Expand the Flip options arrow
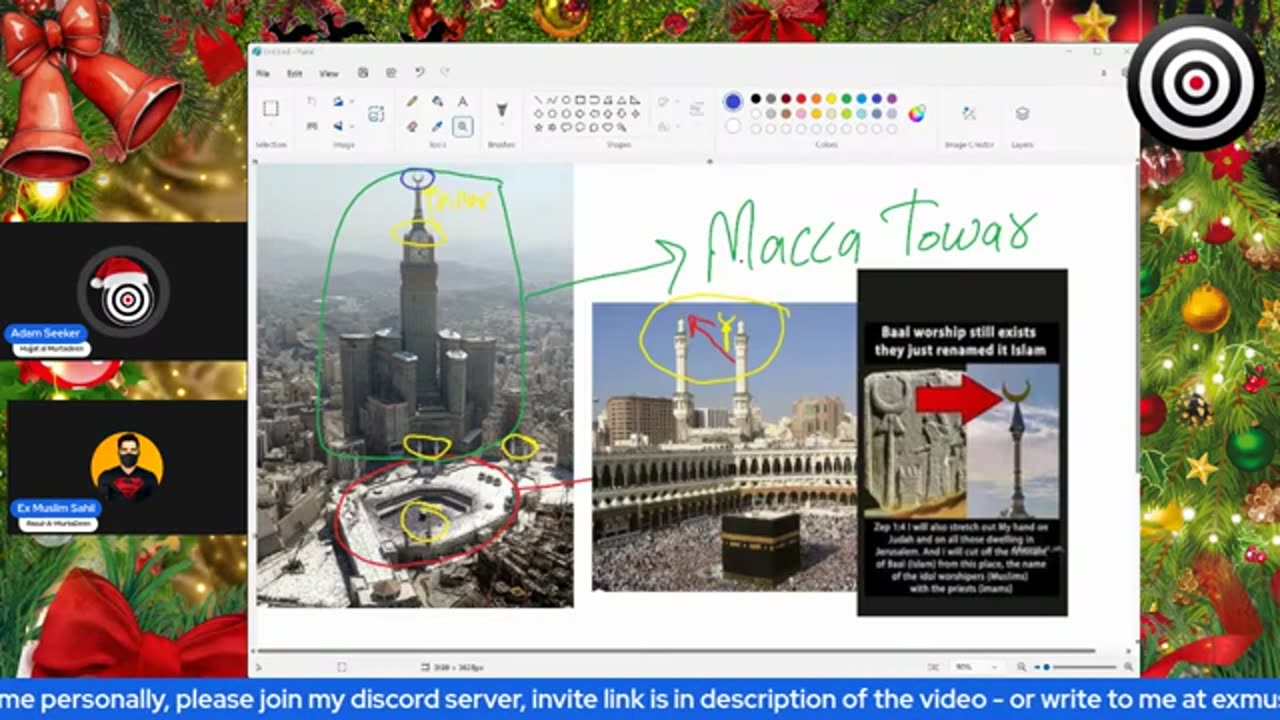This screenshot has height=720, width=1280. point(350,126)
